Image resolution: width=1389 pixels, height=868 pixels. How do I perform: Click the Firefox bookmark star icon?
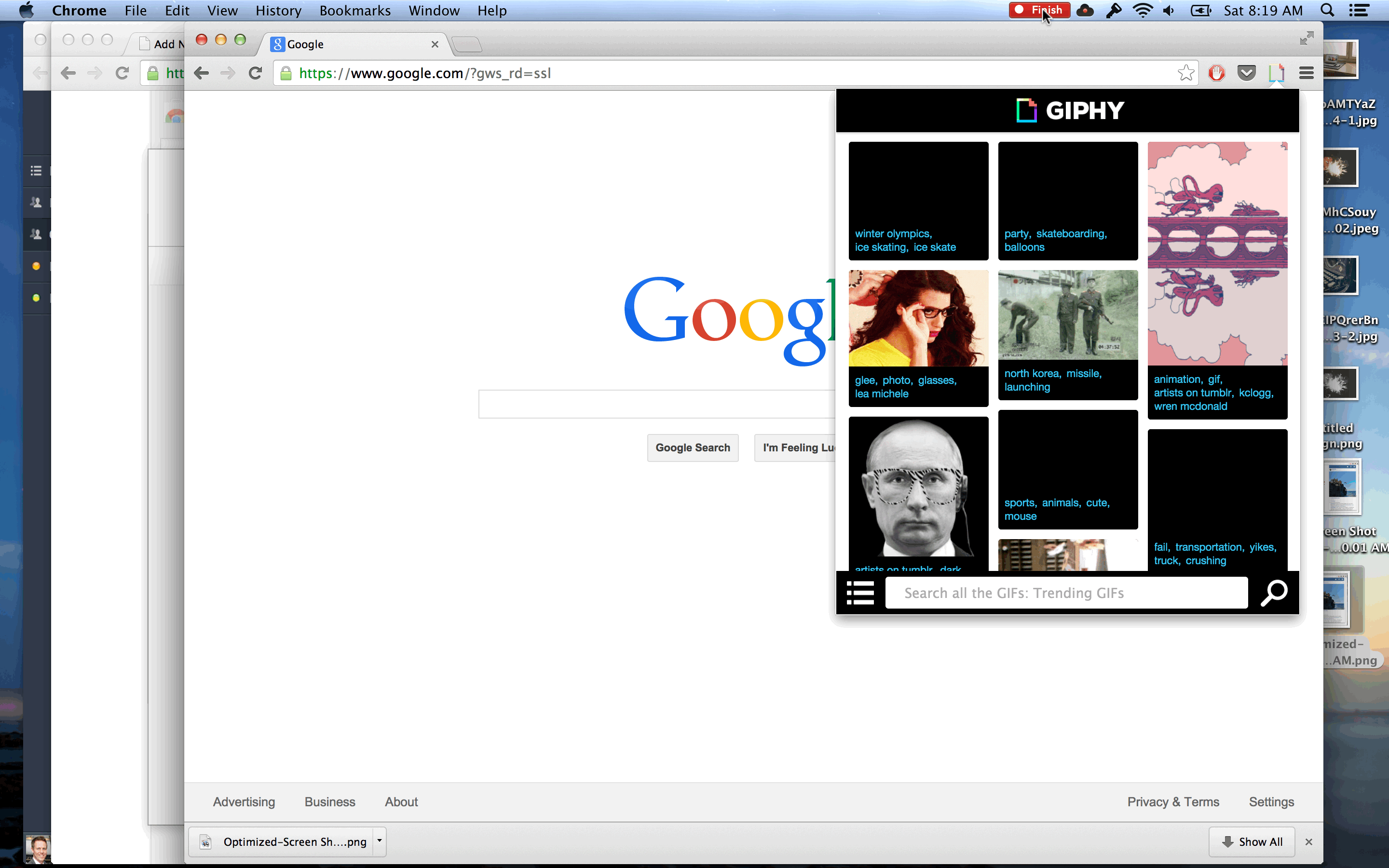[1185, 73]
